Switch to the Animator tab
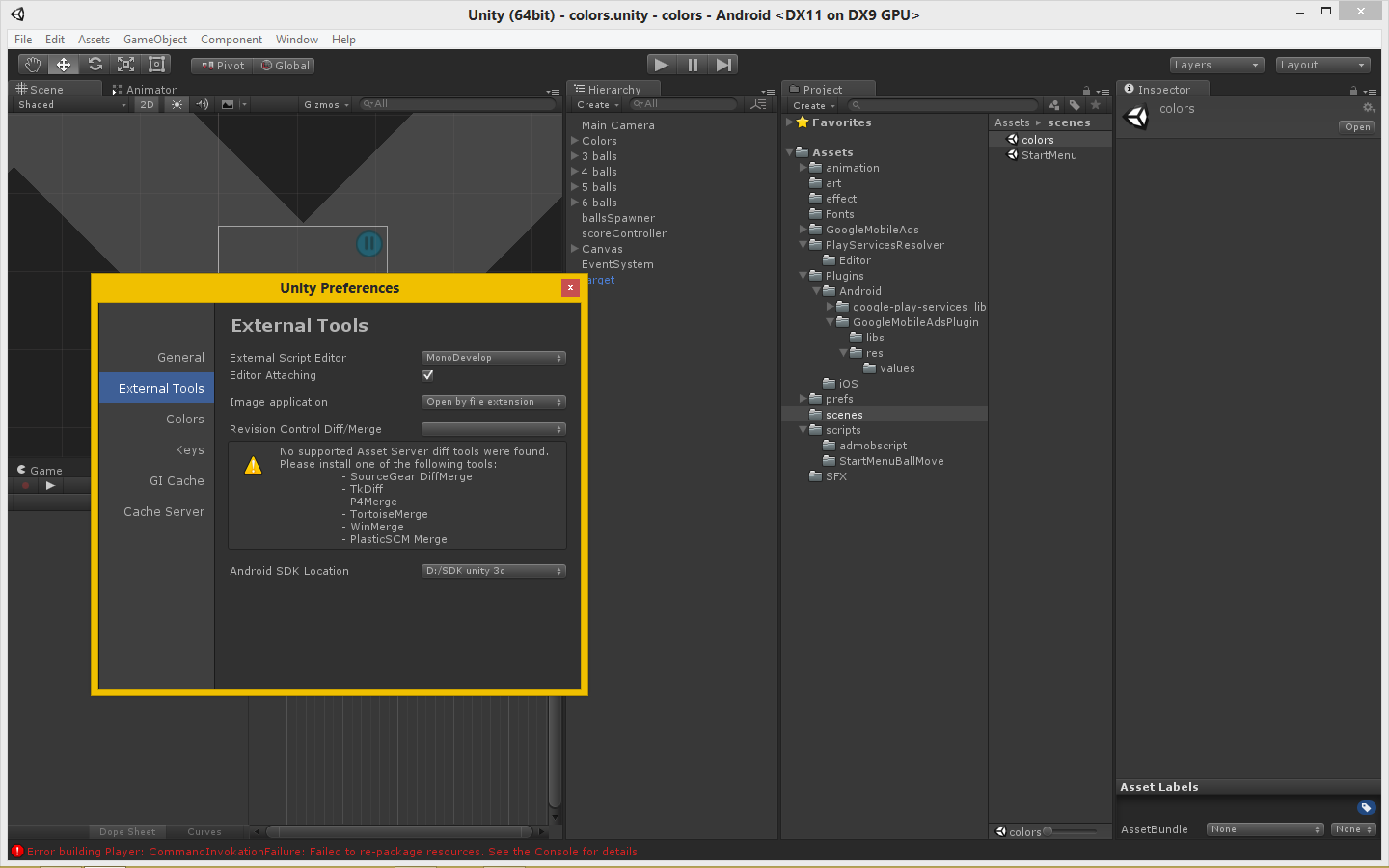Image resolution: width=1389 pixels, height=868 pixels. tap(145, 89)
